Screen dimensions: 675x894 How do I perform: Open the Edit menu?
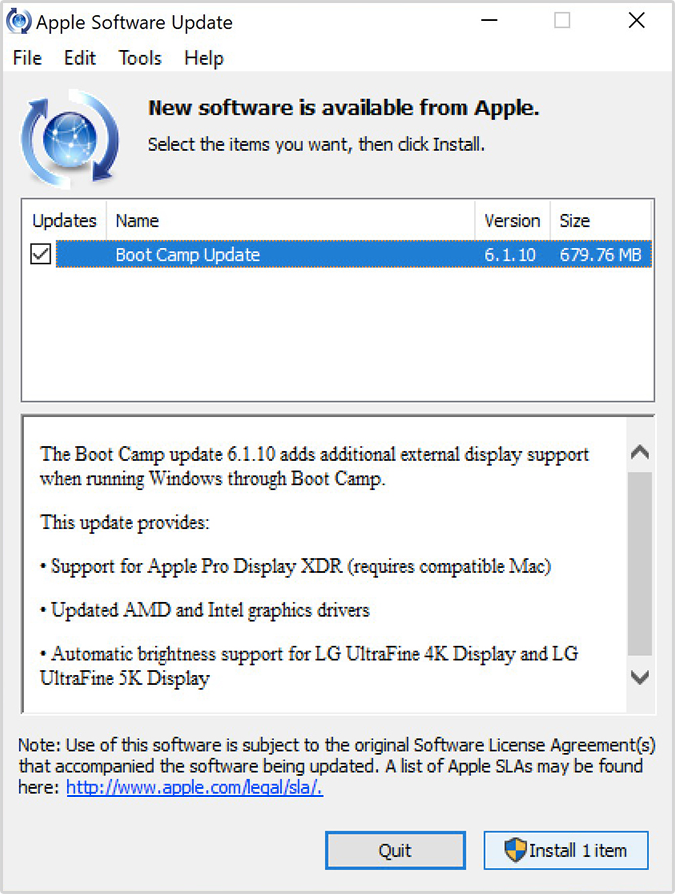pyautogui.click(x=80, y=58)
